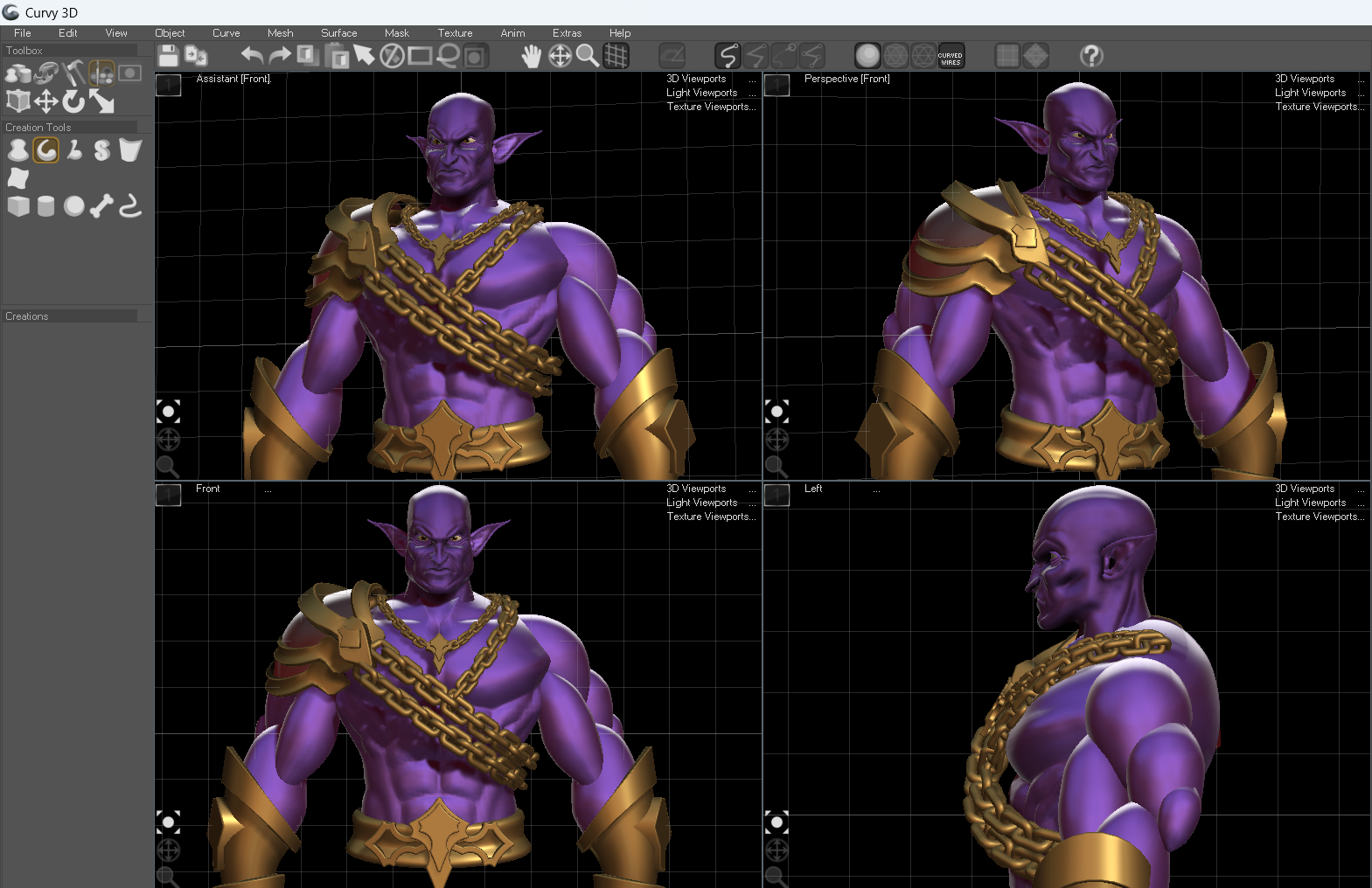Collapse the Creation Tools panel header

(x=70, y=128)
